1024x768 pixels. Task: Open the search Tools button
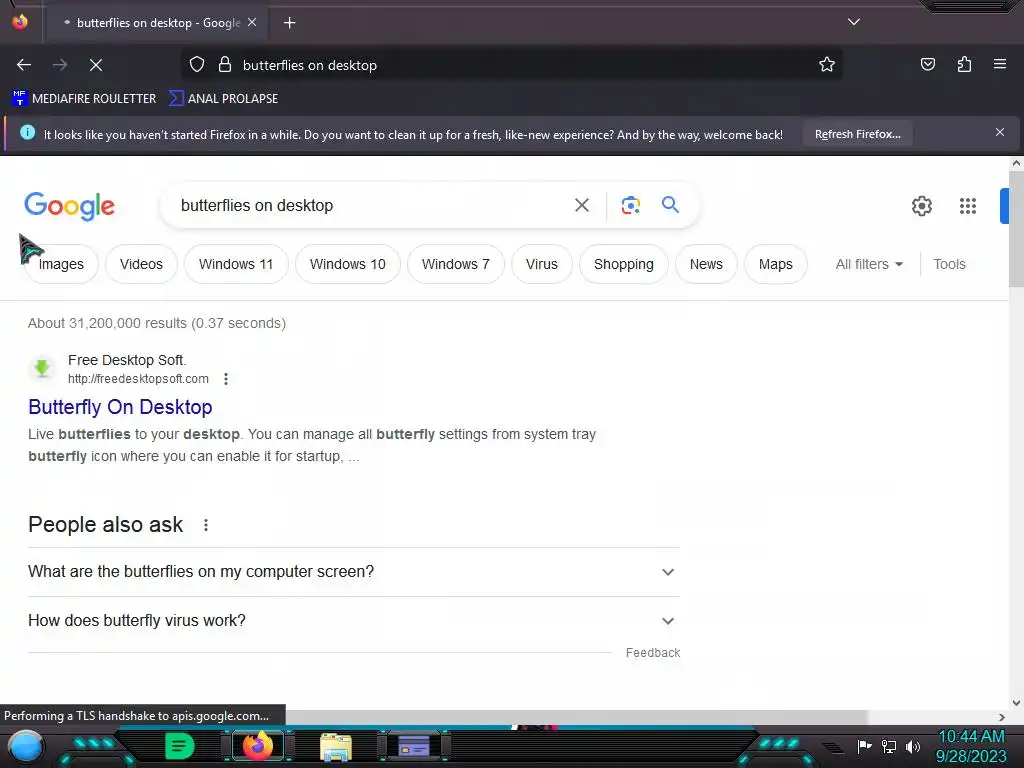[x=949, y=264]
